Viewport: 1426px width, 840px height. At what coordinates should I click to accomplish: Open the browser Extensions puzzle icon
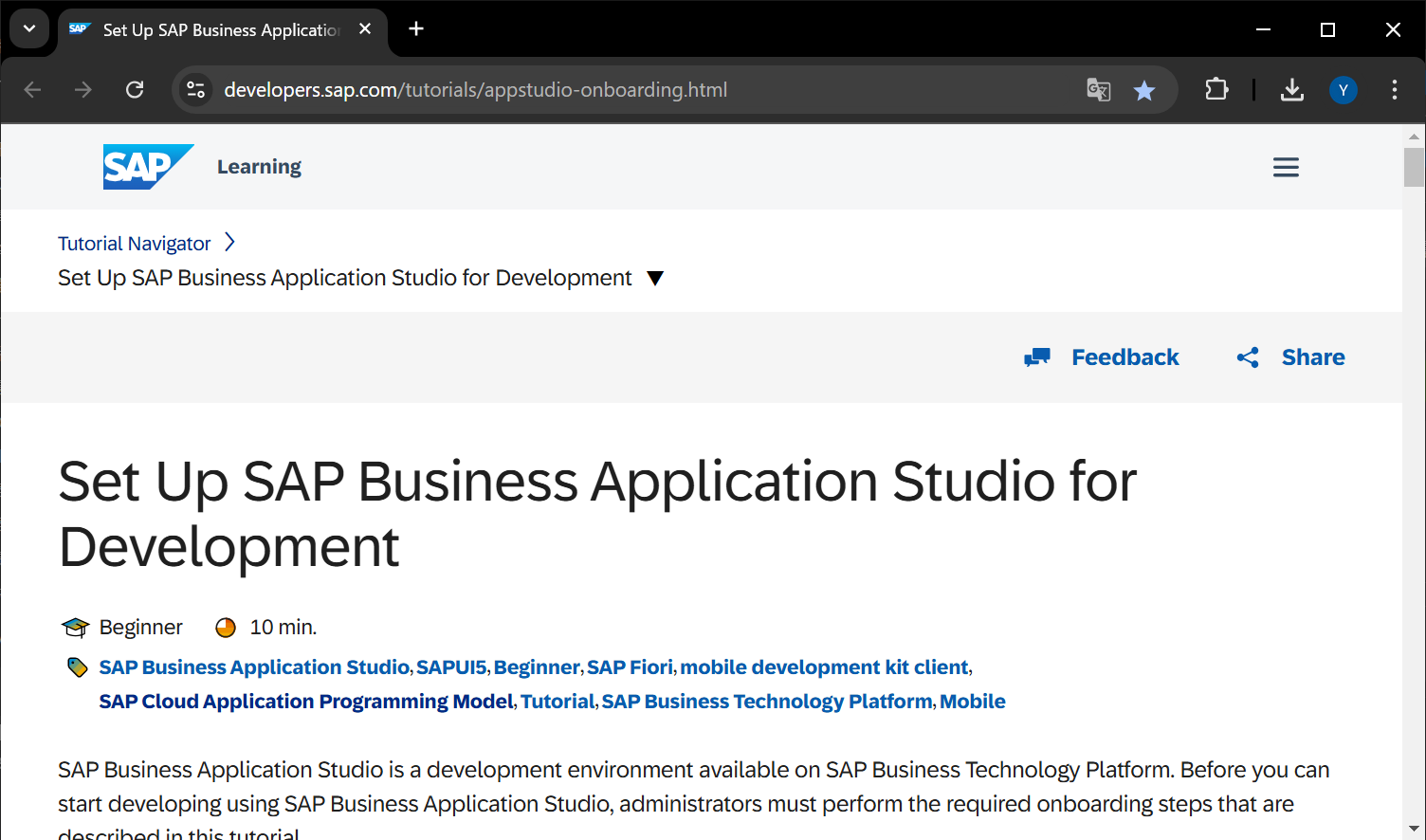point(1216,90)
